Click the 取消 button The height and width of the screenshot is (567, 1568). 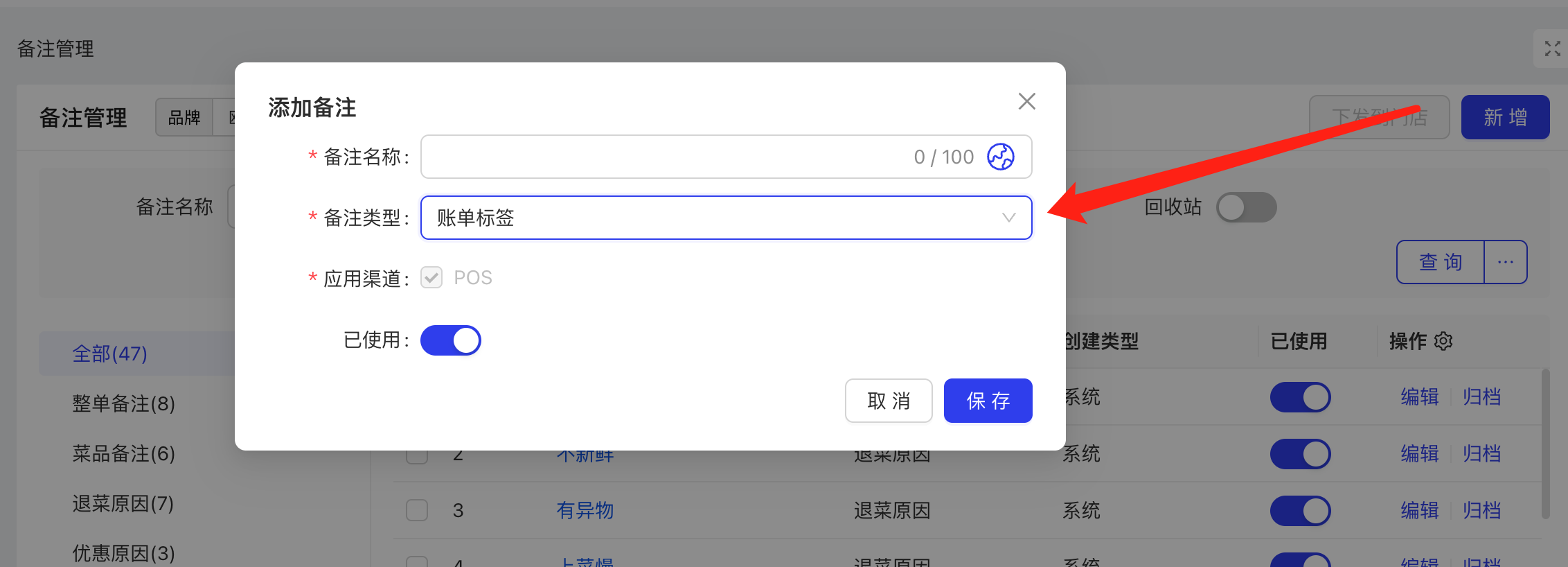[x=889, y=401]
